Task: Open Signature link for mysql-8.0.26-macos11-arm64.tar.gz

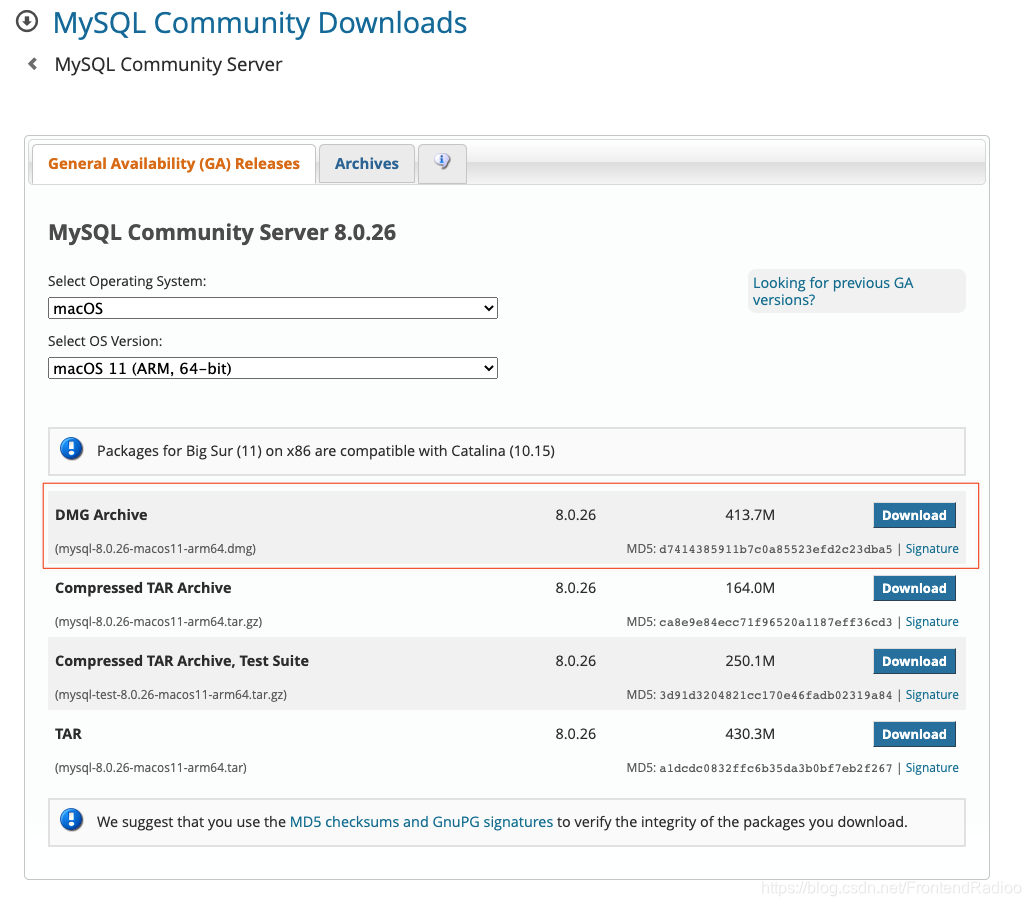Action: [x=932, y=621]
